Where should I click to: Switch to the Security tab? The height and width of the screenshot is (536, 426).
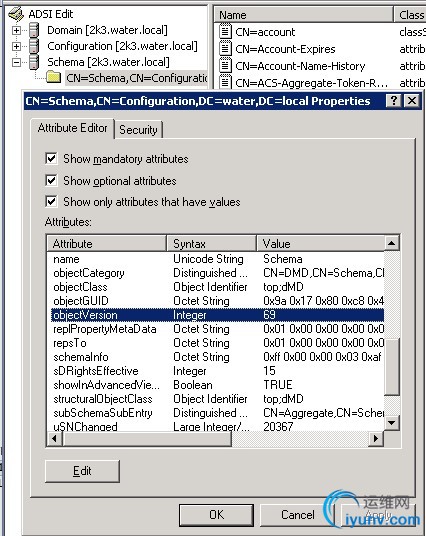pos(138,130)
